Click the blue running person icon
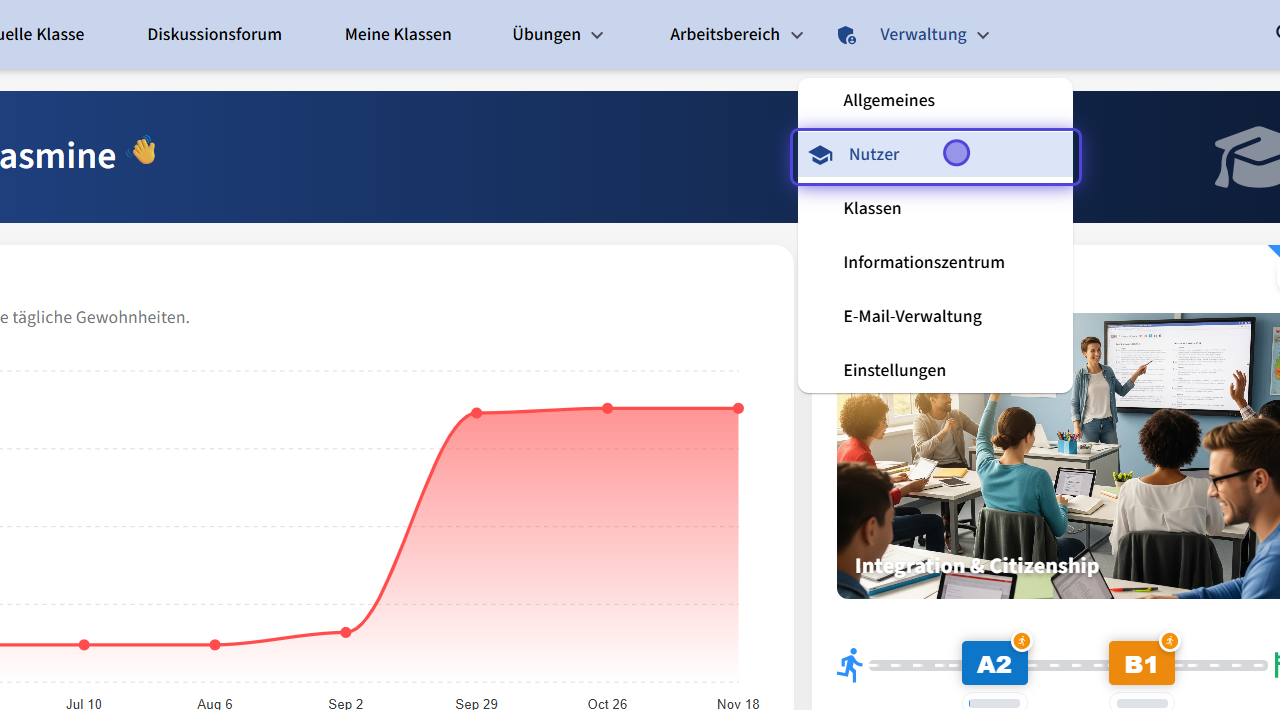Viewport: 1280px width, 710px height. (x=851, y=665)
